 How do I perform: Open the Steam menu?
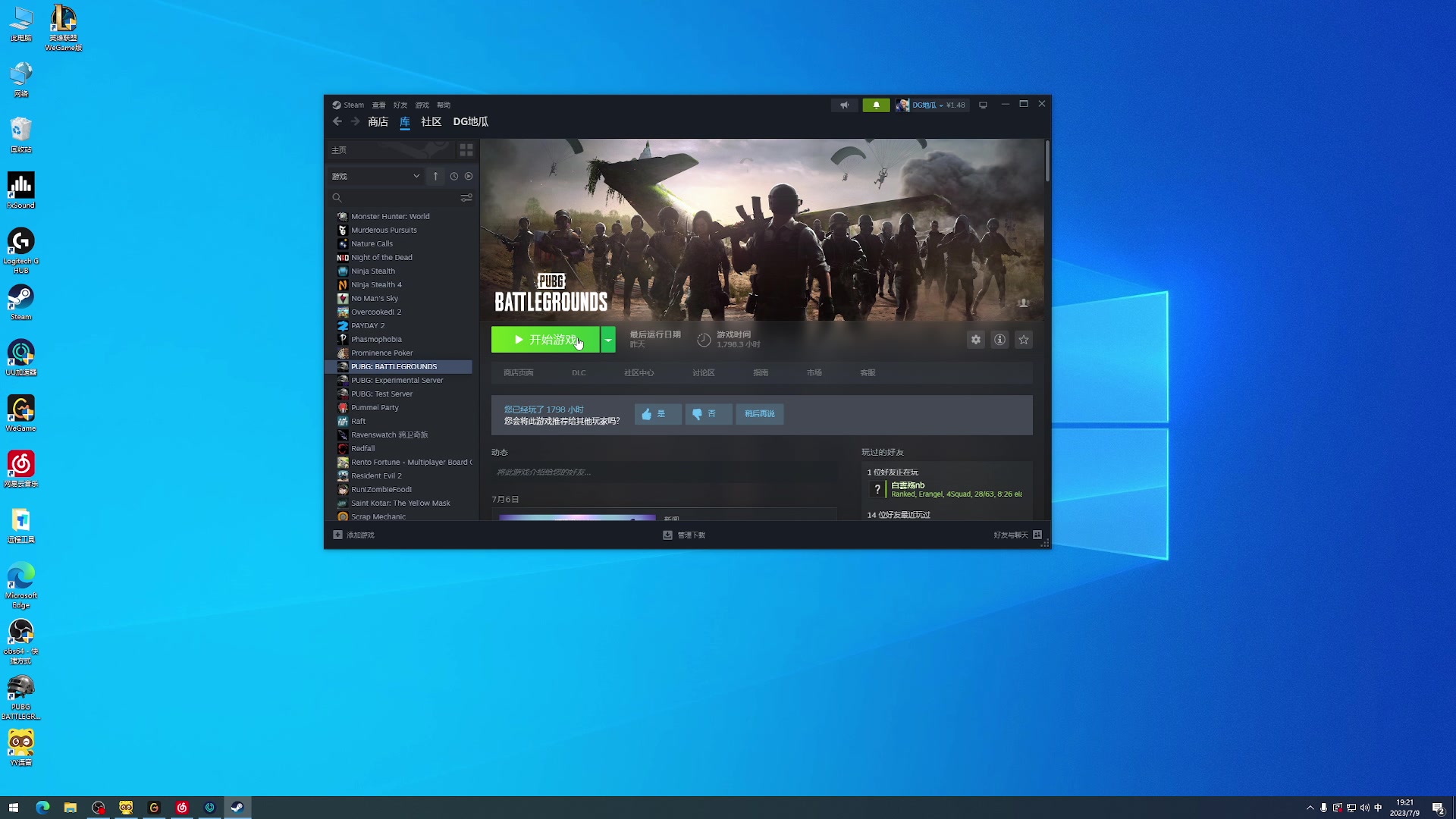coord(348,105)
